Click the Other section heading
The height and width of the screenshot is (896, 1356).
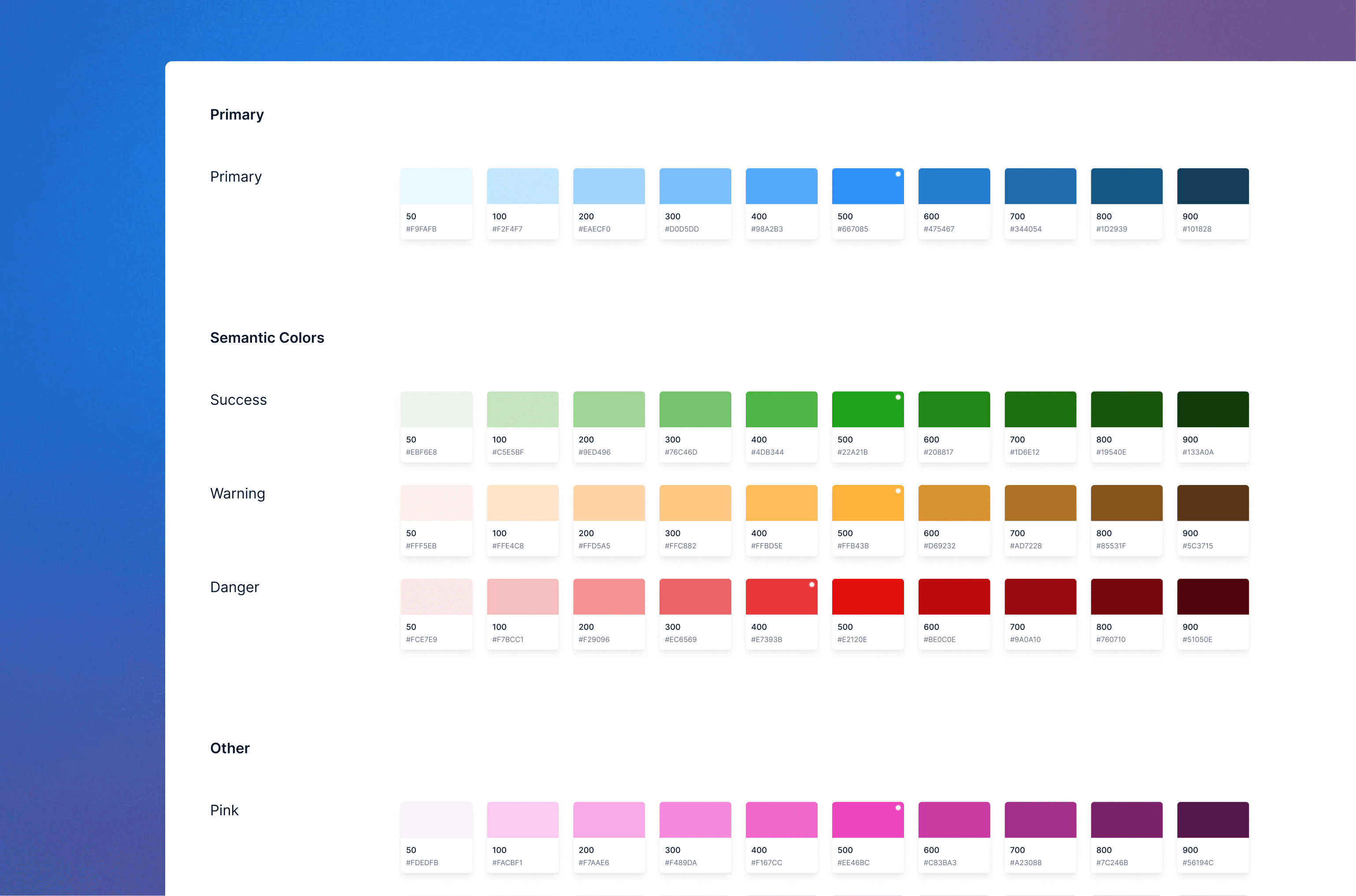click(x=230, y=748)
